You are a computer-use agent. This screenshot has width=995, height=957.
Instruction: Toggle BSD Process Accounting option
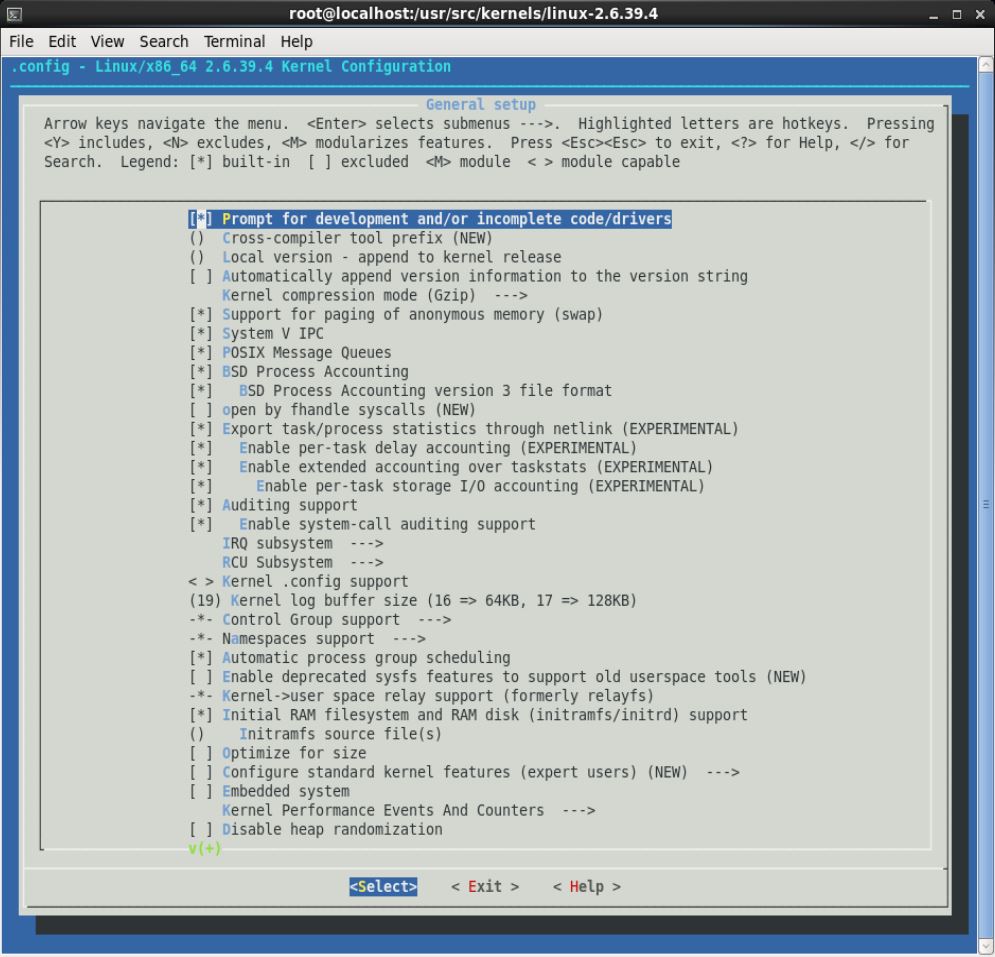point(299,371)
